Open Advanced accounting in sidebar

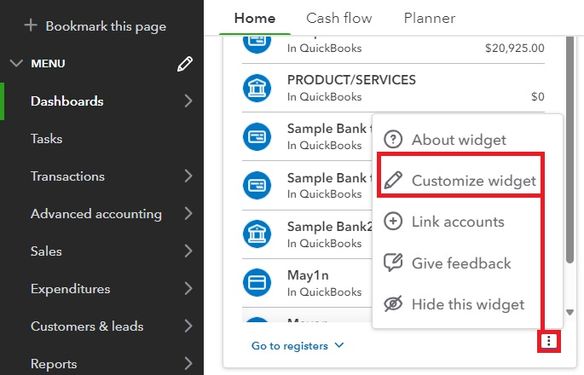[96, 214]
